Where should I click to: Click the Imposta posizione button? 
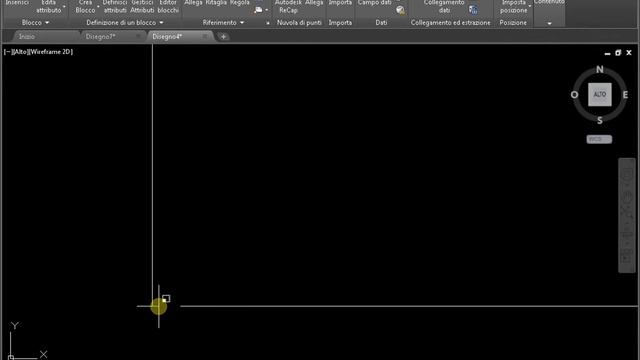click(513, 7)
